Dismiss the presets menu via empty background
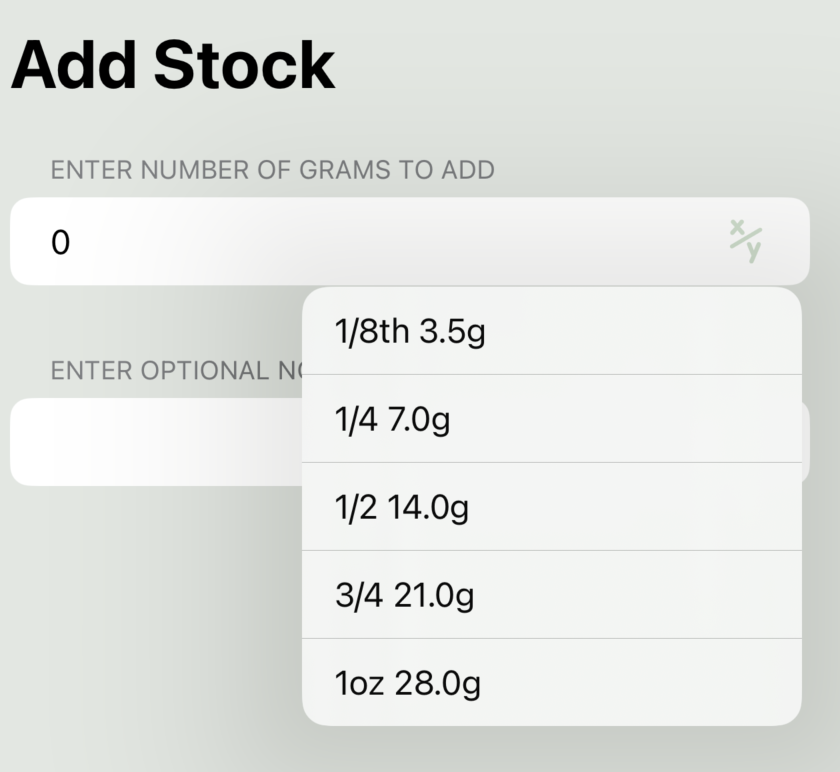The width and height of the screenshot is (840, 772). (150, 620)
